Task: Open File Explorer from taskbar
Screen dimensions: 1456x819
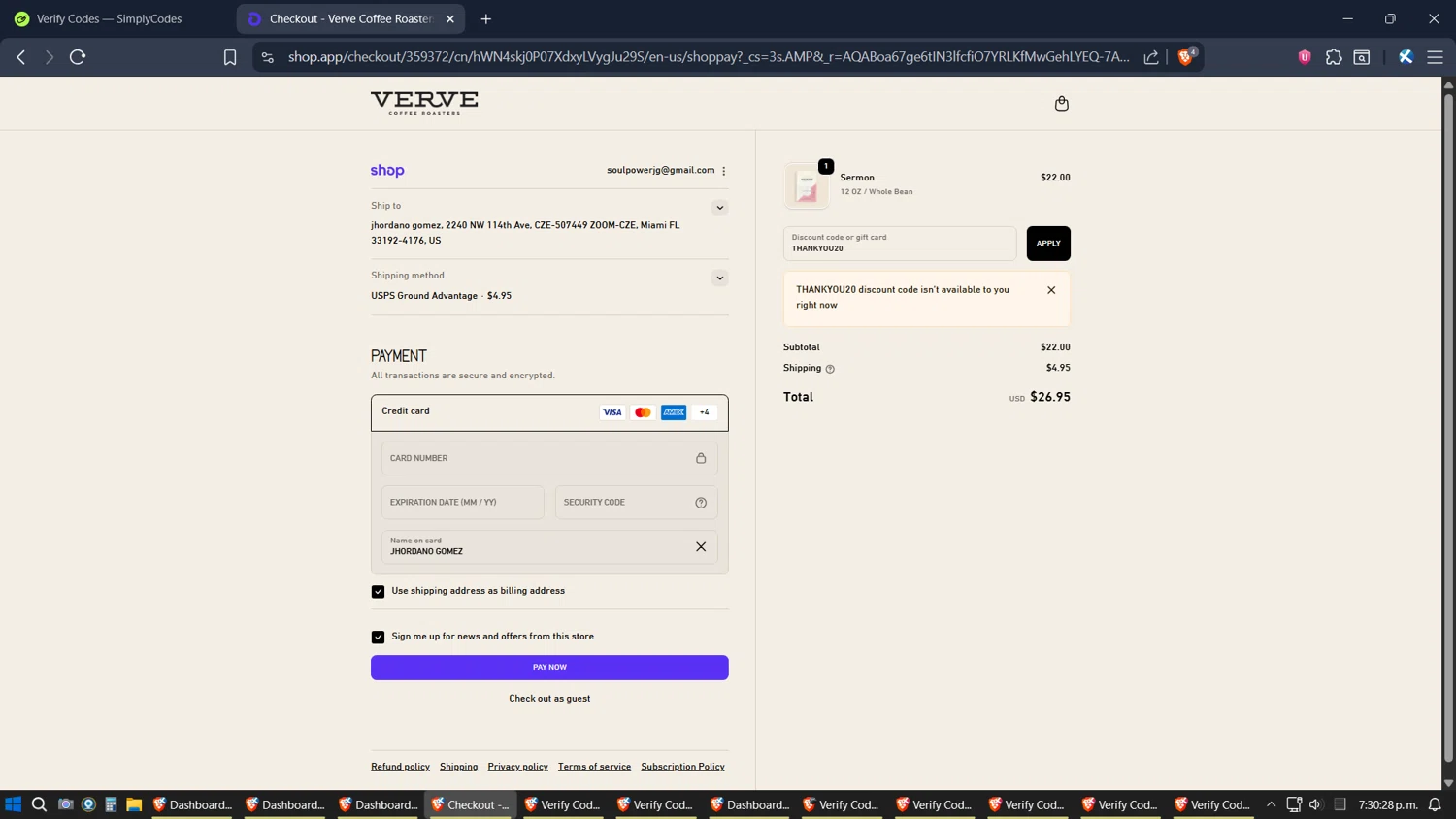Action: (134, 804)
